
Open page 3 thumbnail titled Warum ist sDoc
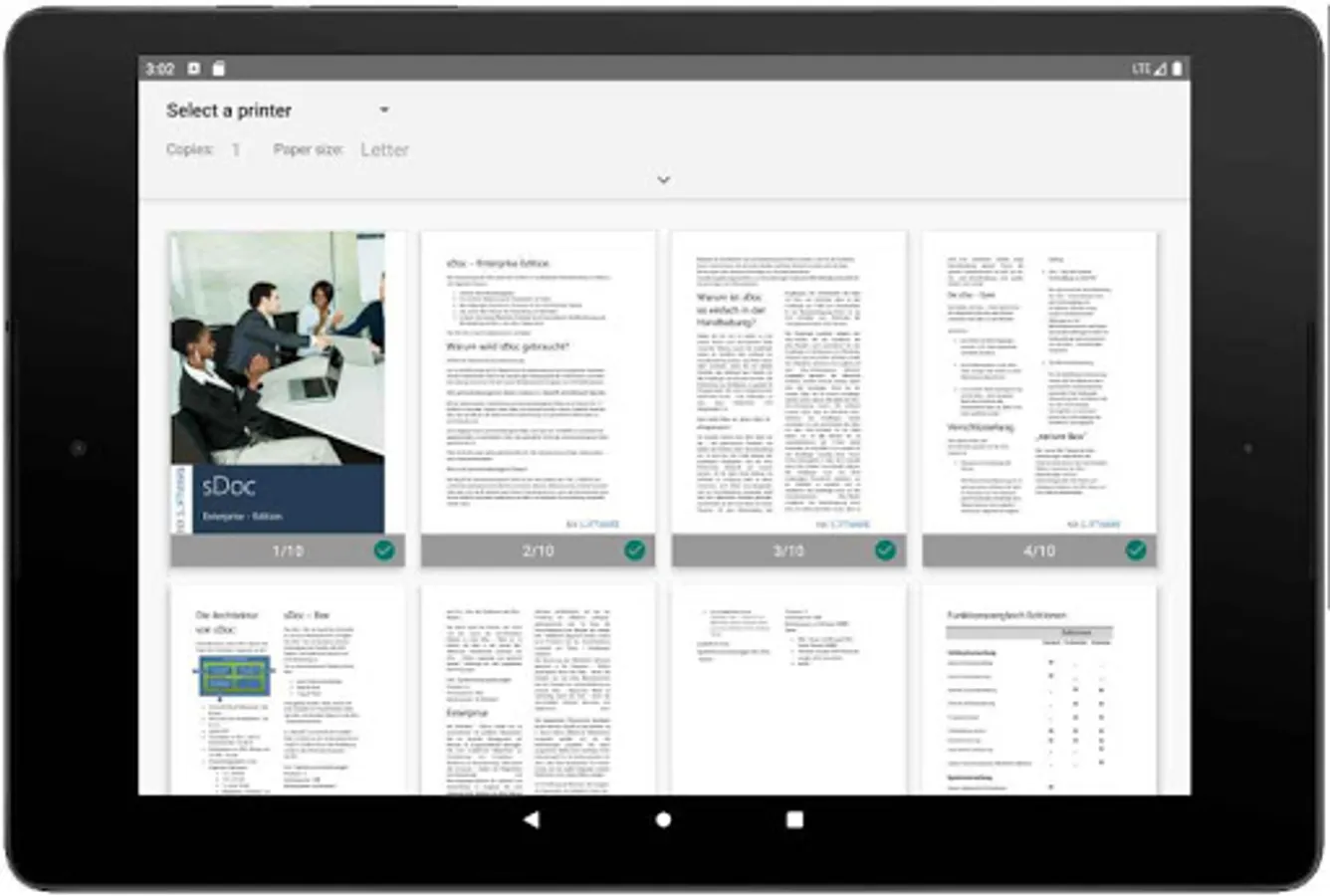(789, 383)
